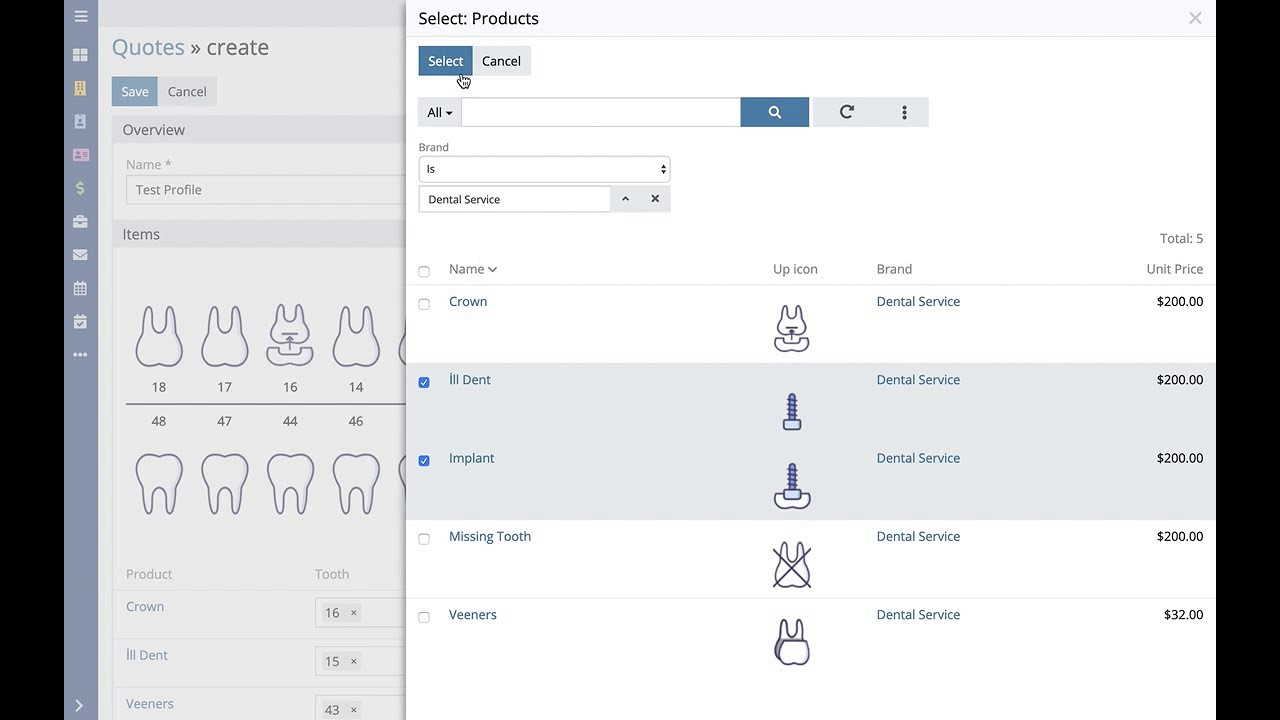Screen dimensions: 1280x720
Task: Click the Dental Service brand filter field
Action: pyautogui.click(x=514, y=199)
